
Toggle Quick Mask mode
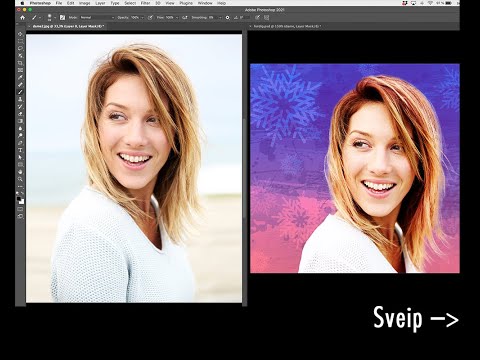tap(20, 209)
